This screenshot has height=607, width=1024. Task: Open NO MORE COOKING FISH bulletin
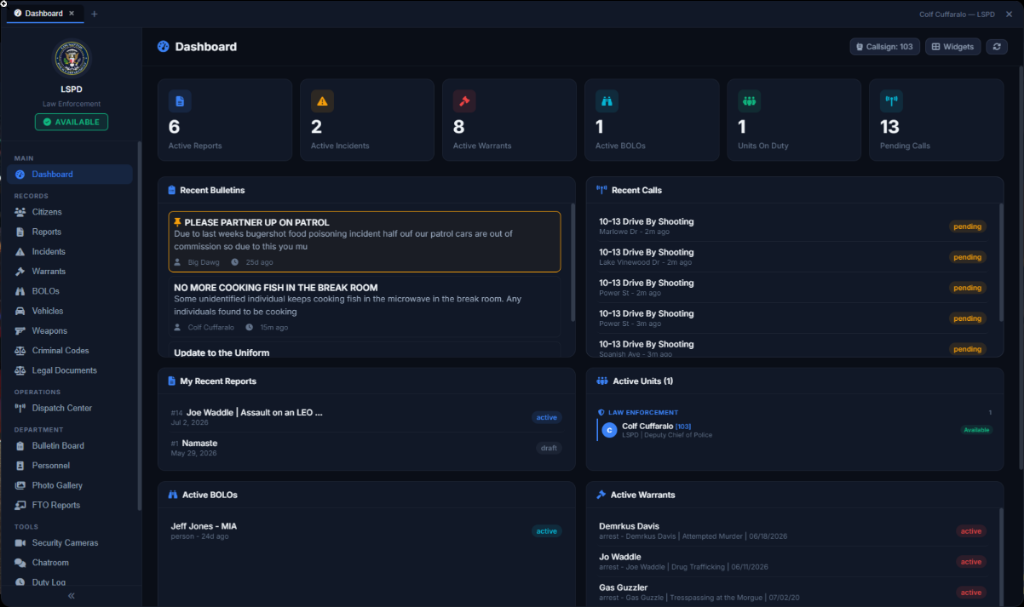coord(364,307)
